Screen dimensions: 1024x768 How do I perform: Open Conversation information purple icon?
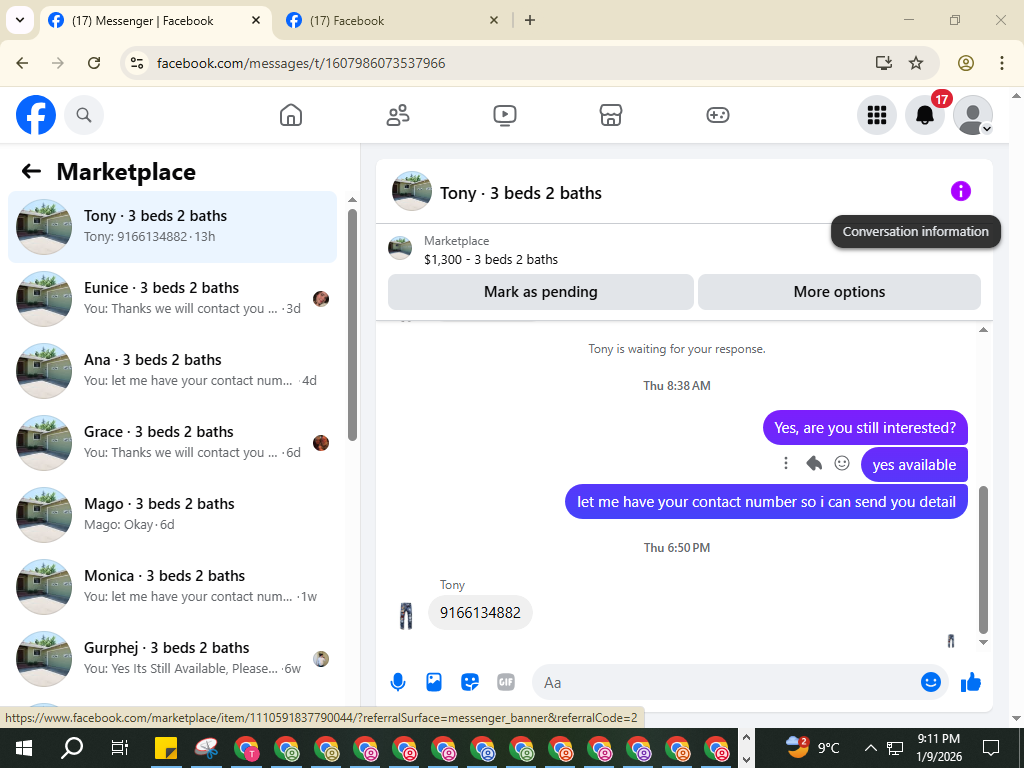click(961, 191)
